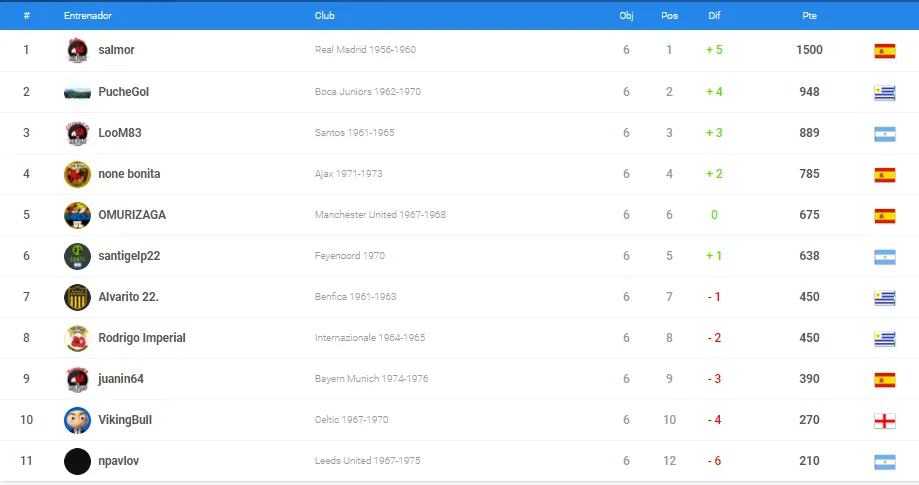Click npavlov's black circle avatar
The height and width of the screenshot is (485, 919).
pos(77,461)
